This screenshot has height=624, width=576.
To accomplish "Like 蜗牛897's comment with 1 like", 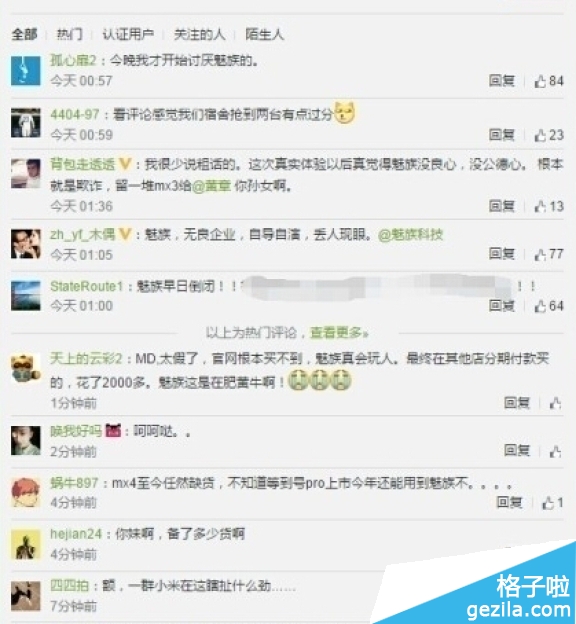I will pyautogui.click(x=553, y=503).
